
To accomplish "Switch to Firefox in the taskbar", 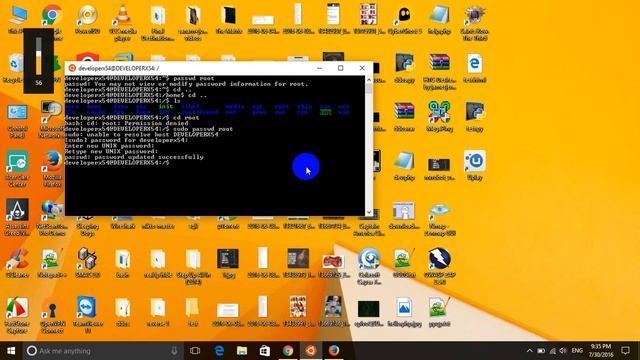I will [334, 351].
